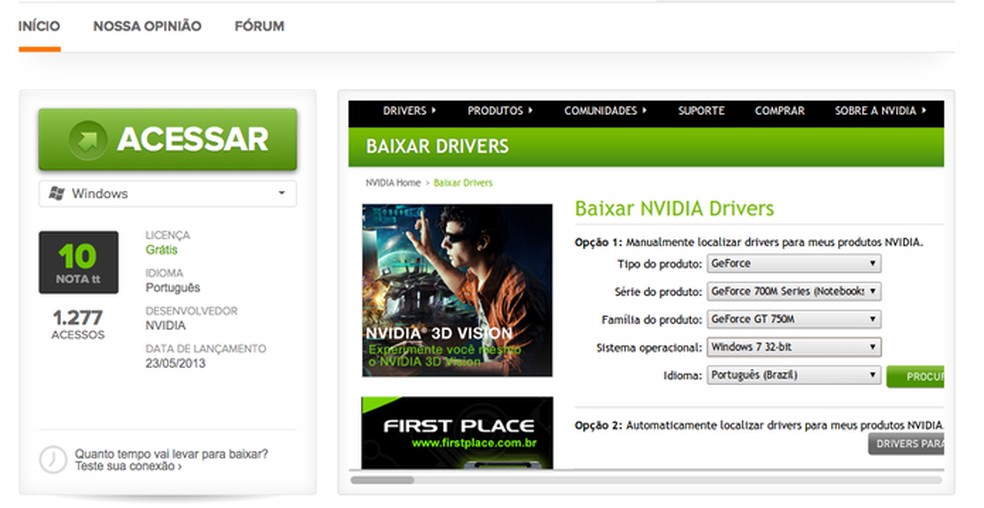Click COMPRAR in the NVIDIA navigation
Image resolution: width=984 pixels, height=508 pixels.
pyautogui.click(x=779, y=111)
